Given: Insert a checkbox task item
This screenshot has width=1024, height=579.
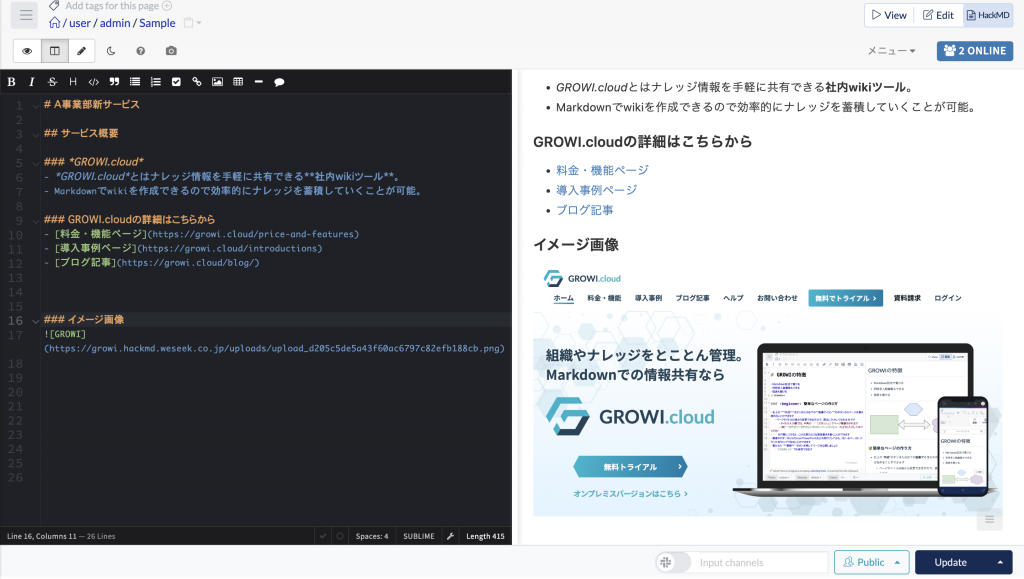Looking at the screenshot, I should [176, 82].
